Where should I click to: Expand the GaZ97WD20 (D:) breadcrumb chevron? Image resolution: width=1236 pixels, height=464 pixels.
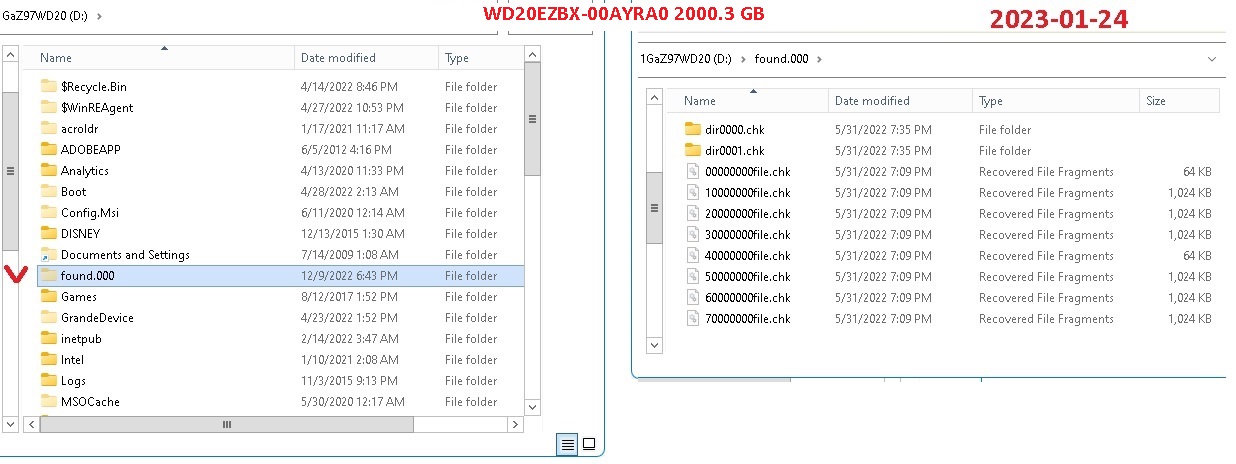[99, 16]
